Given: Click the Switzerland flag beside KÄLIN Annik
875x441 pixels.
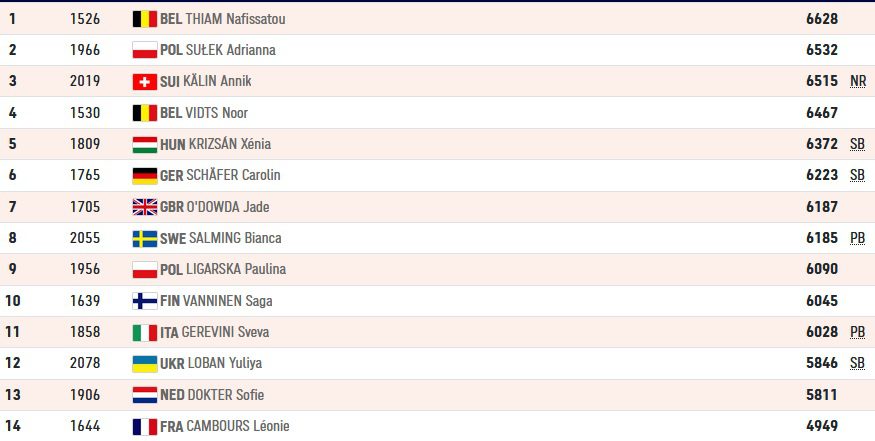Looking at the screenshot, I should click(x=145, y=82).
